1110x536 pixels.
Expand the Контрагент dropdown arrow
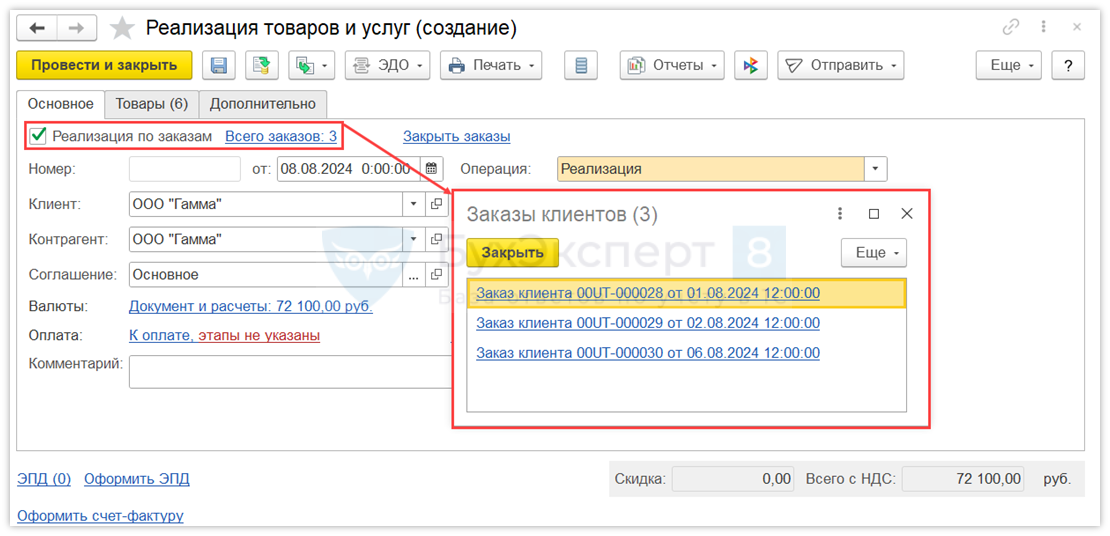click(414, 239)
